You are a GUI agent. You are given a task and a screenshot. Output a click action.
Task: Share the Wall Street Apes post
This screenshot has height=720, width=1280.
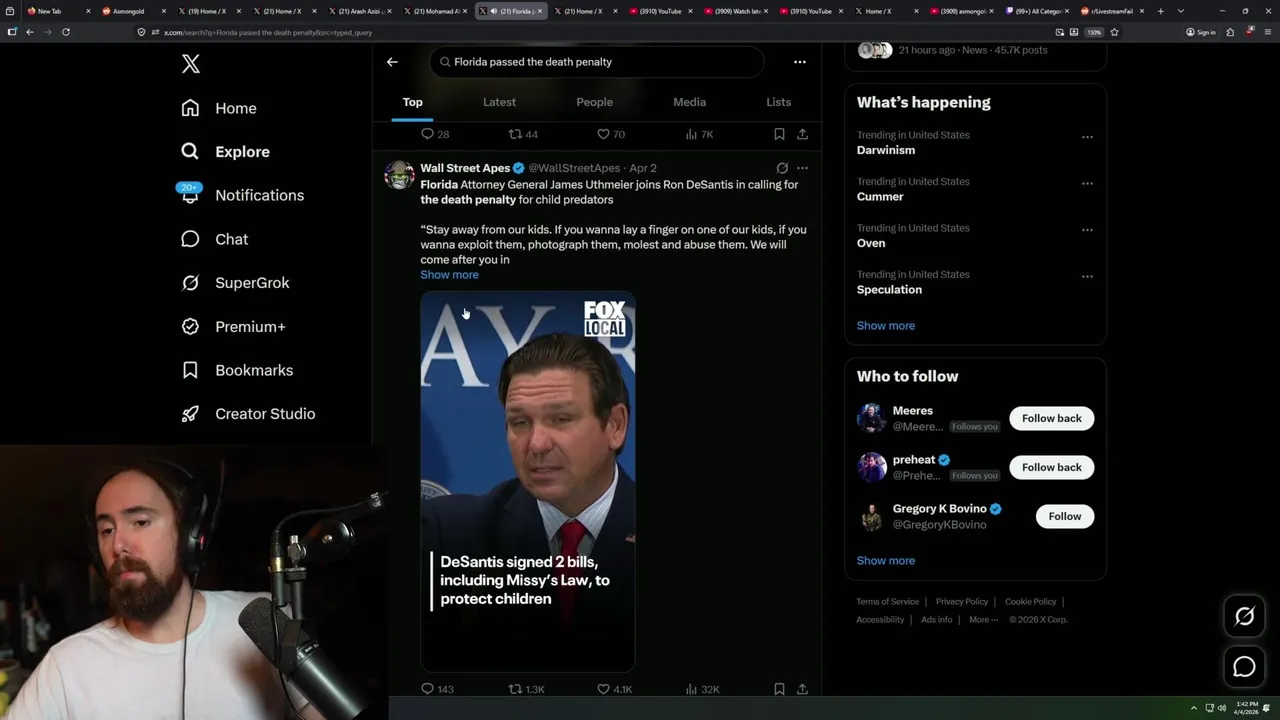point(802,689)
